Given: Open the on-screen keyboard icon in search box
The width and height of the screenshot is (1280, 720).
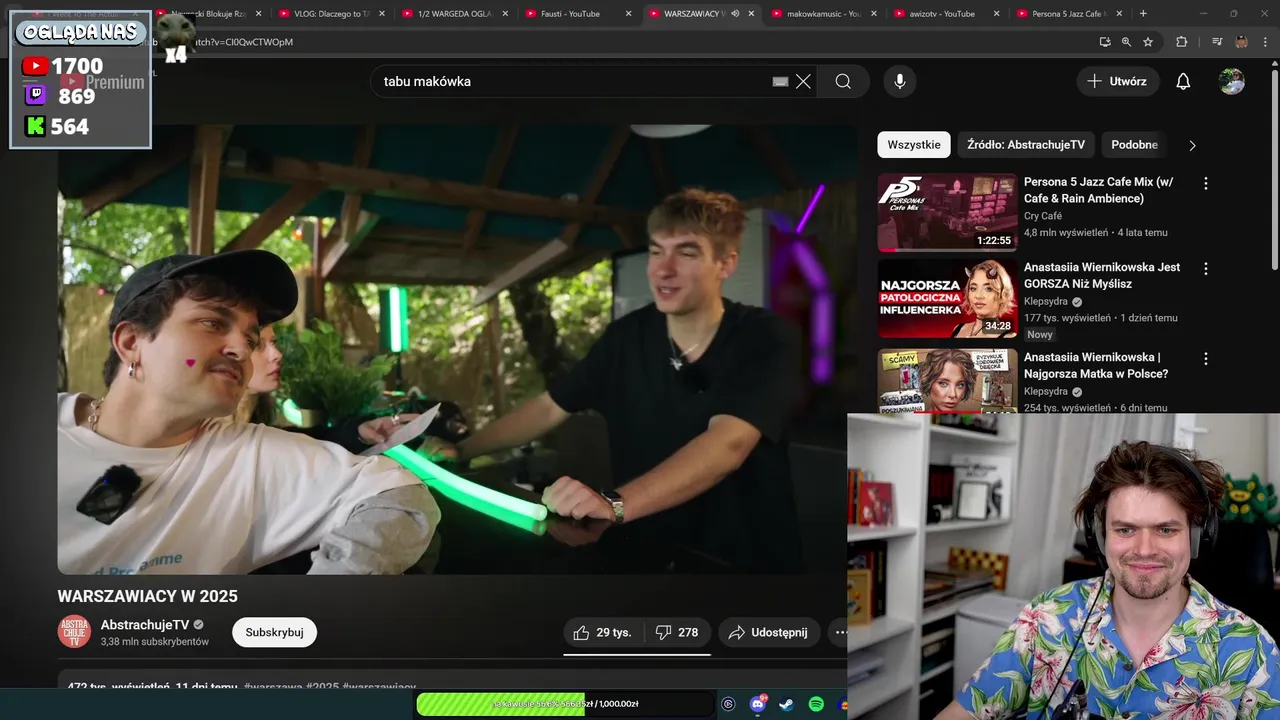Looking at the screenshot, I should (781, 82).
